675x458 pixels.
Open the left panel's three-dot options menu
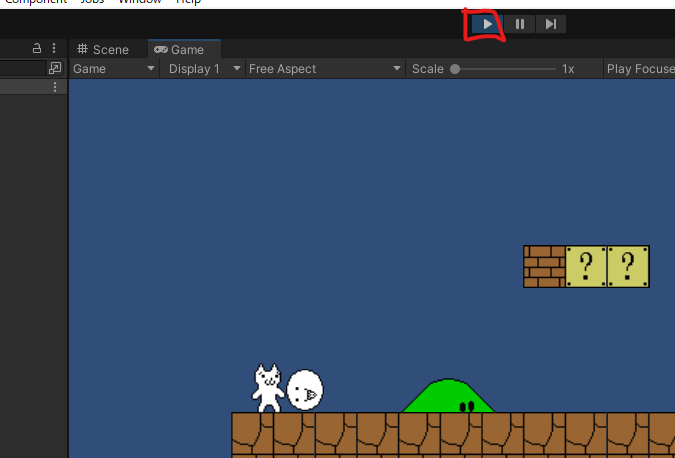point(54,48)
